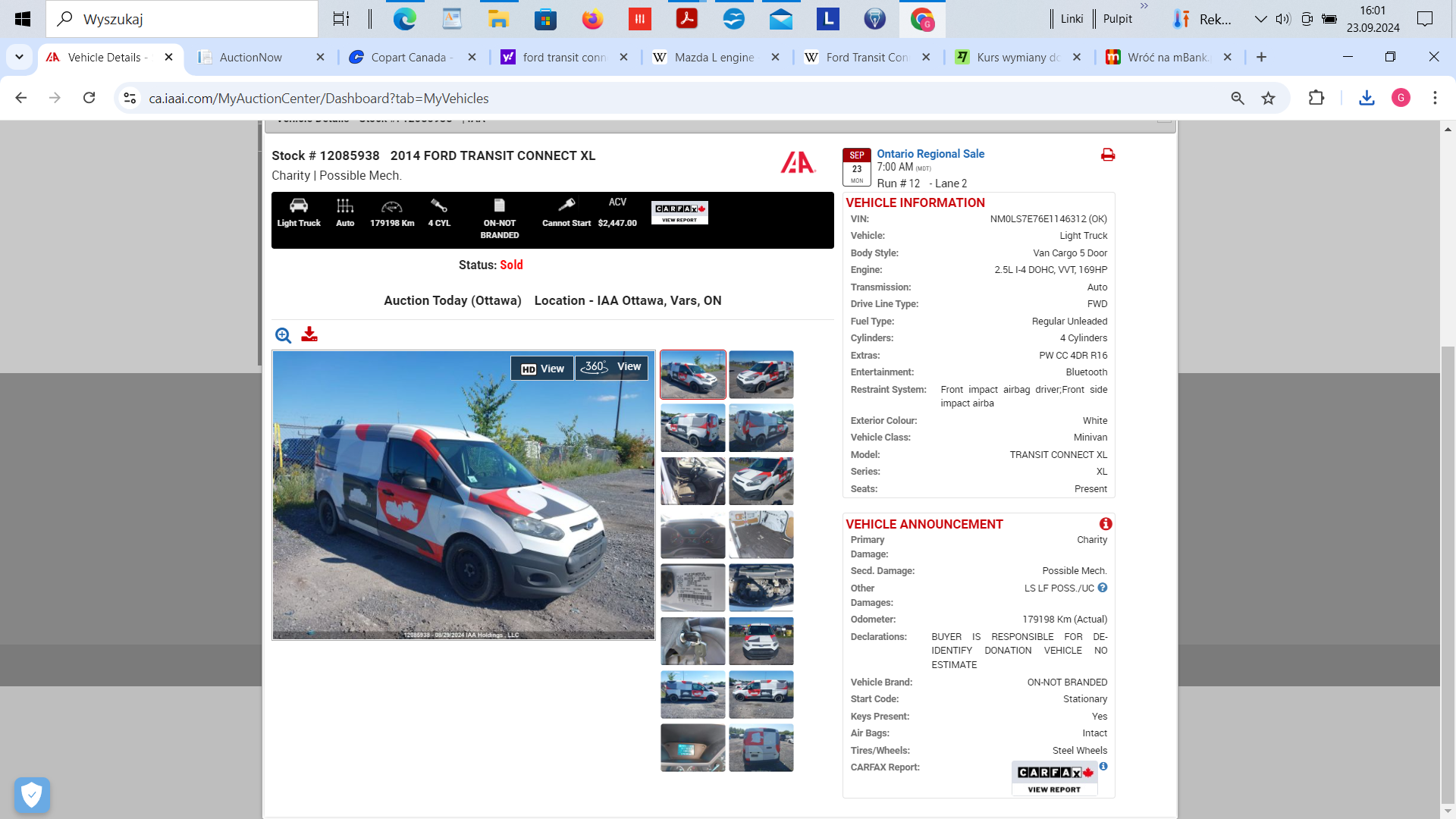
Task: Open Adobe Acrobat from the taskbar
Action: 687,19
